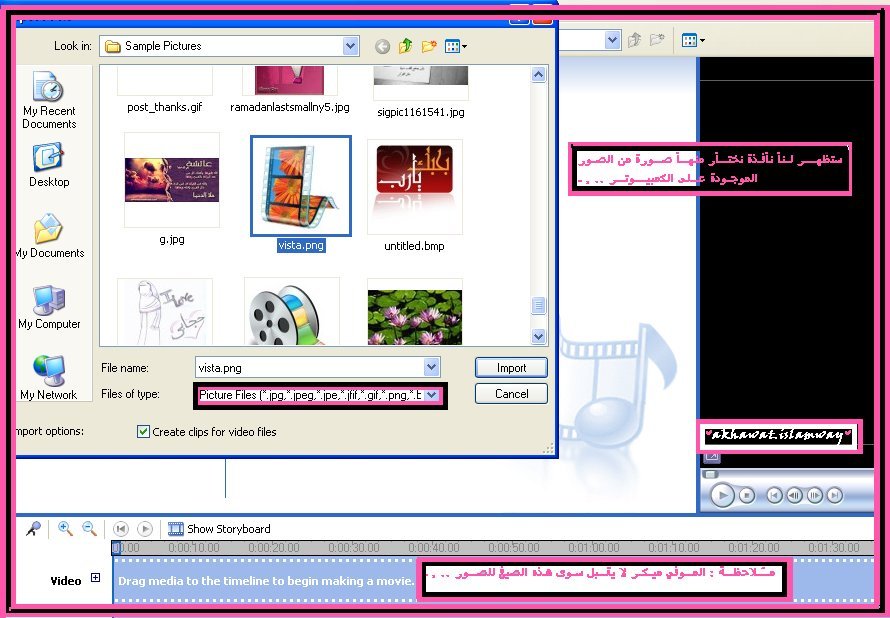This screenshot has width=890, height=618.
Task: Click timeline ruler at 0:00:40.00
Action: pos(434,548)
